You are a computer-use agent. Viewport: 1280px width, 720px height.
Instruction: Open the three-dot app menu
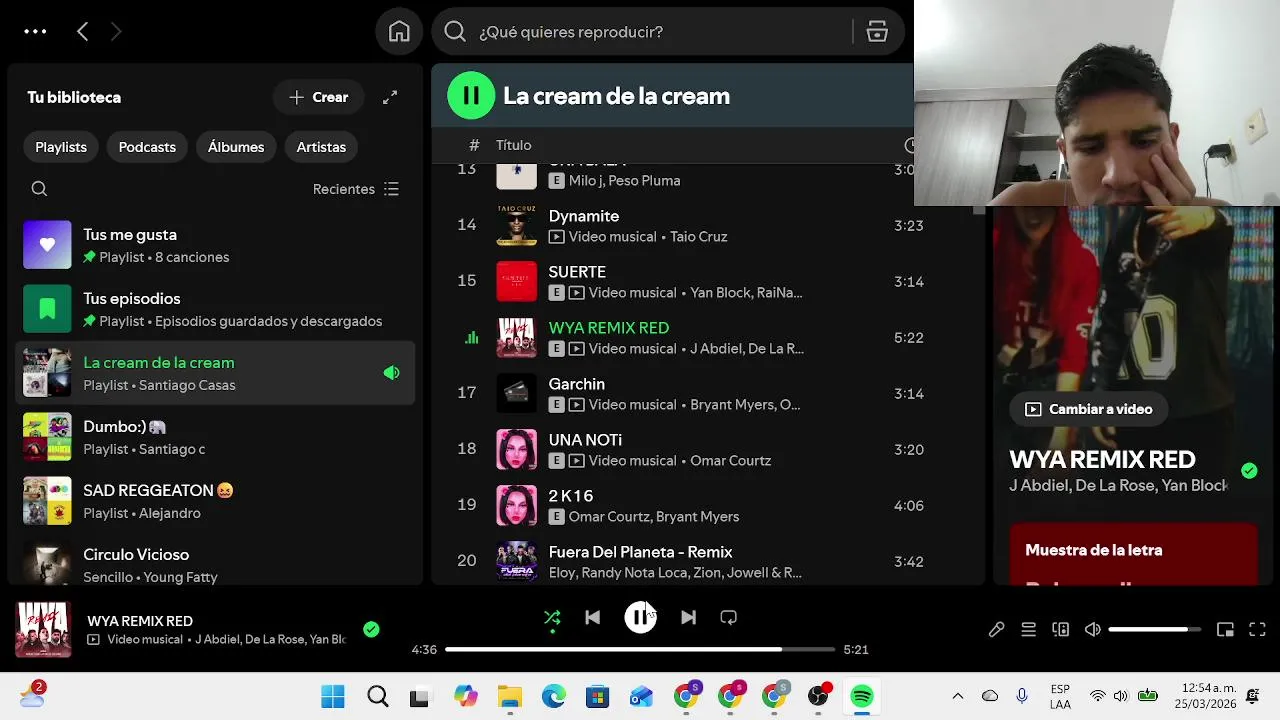(x=35, y=32)
